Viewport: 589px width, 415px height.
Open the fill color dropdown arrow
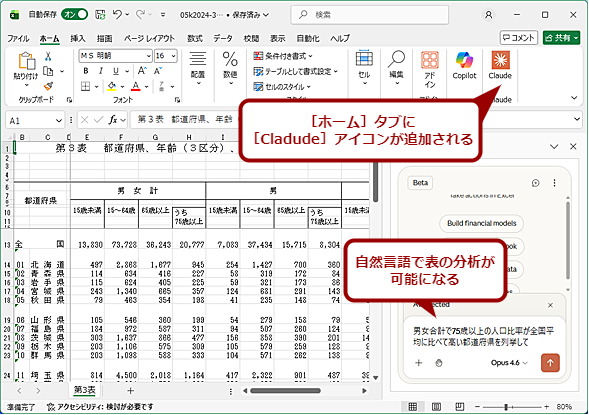pyautogui.click(x=122, y=87)
